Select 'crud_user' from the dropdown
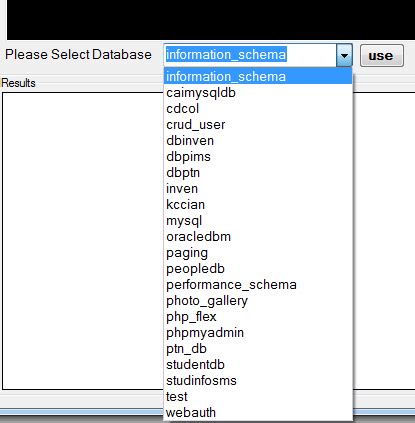Viewport: 415px width, 423px height. click(258, 125)
